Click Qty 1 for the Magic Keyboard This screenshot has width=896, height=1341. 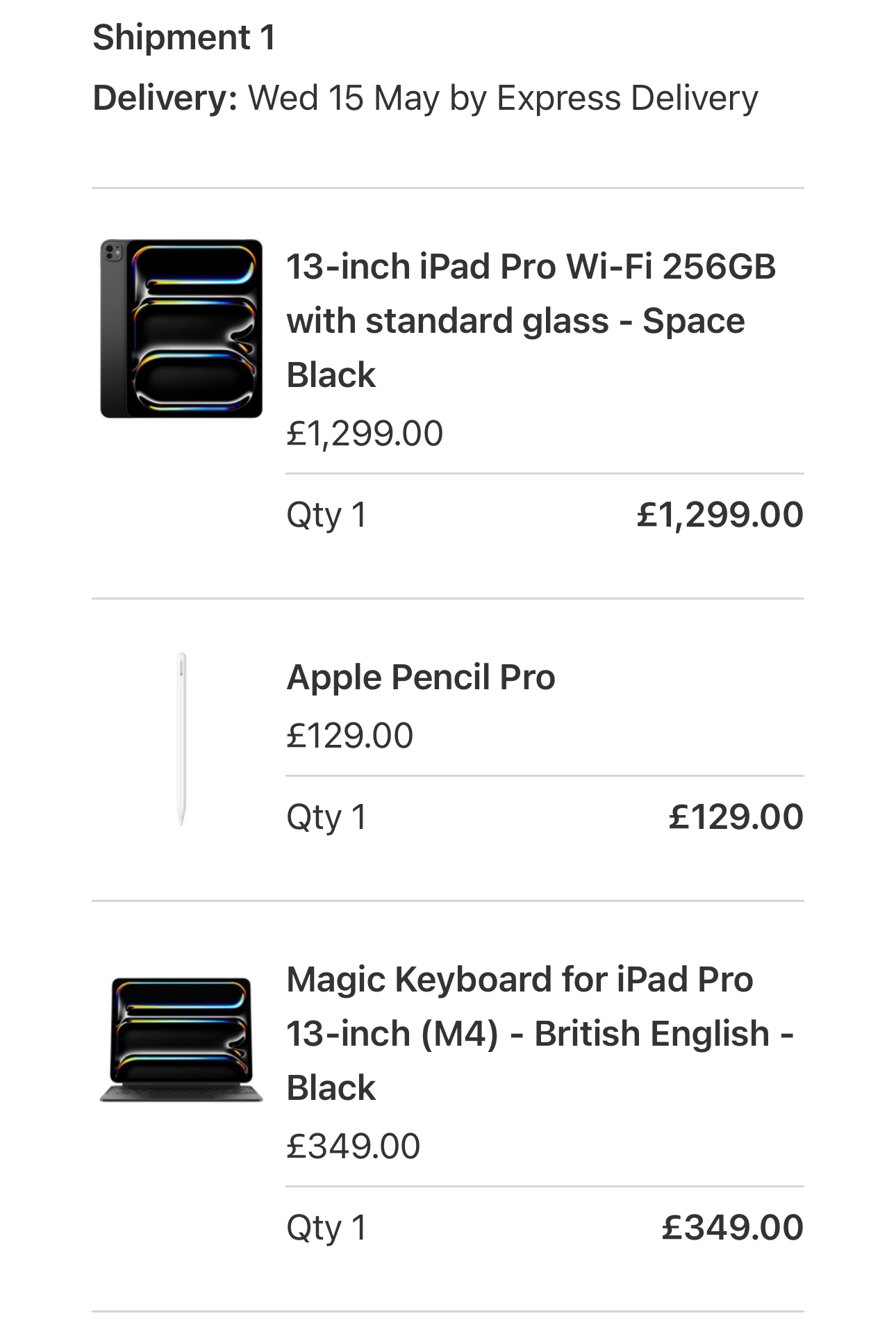pos(326,1228)
